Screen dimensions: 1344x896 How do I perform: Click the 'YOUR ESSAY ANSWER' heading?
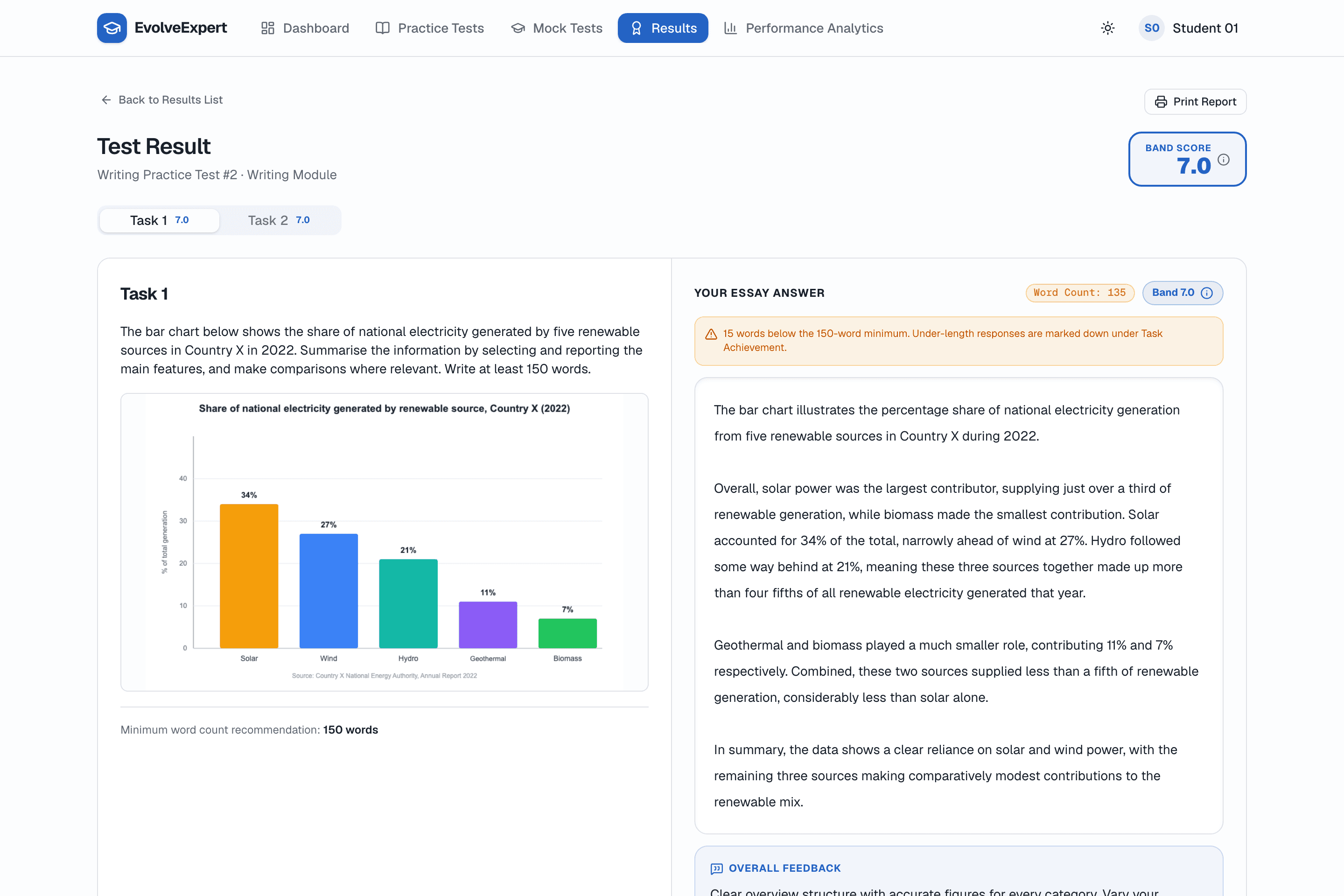pos(759,293)
